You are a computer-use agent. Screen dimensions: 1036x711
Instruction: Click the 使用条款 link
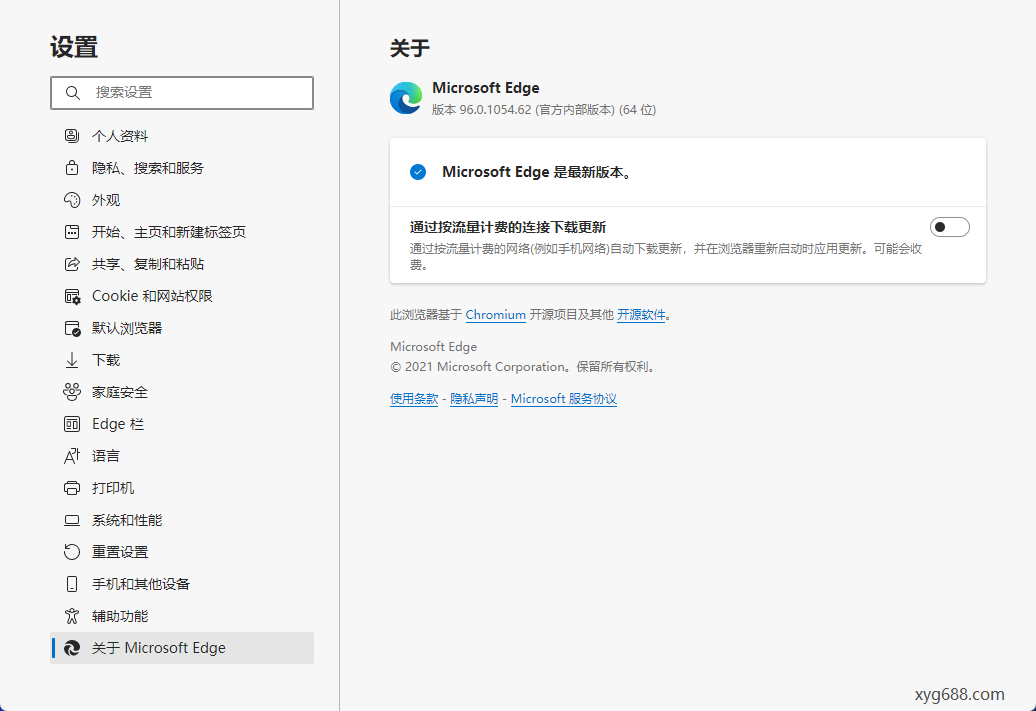point(414,398)
